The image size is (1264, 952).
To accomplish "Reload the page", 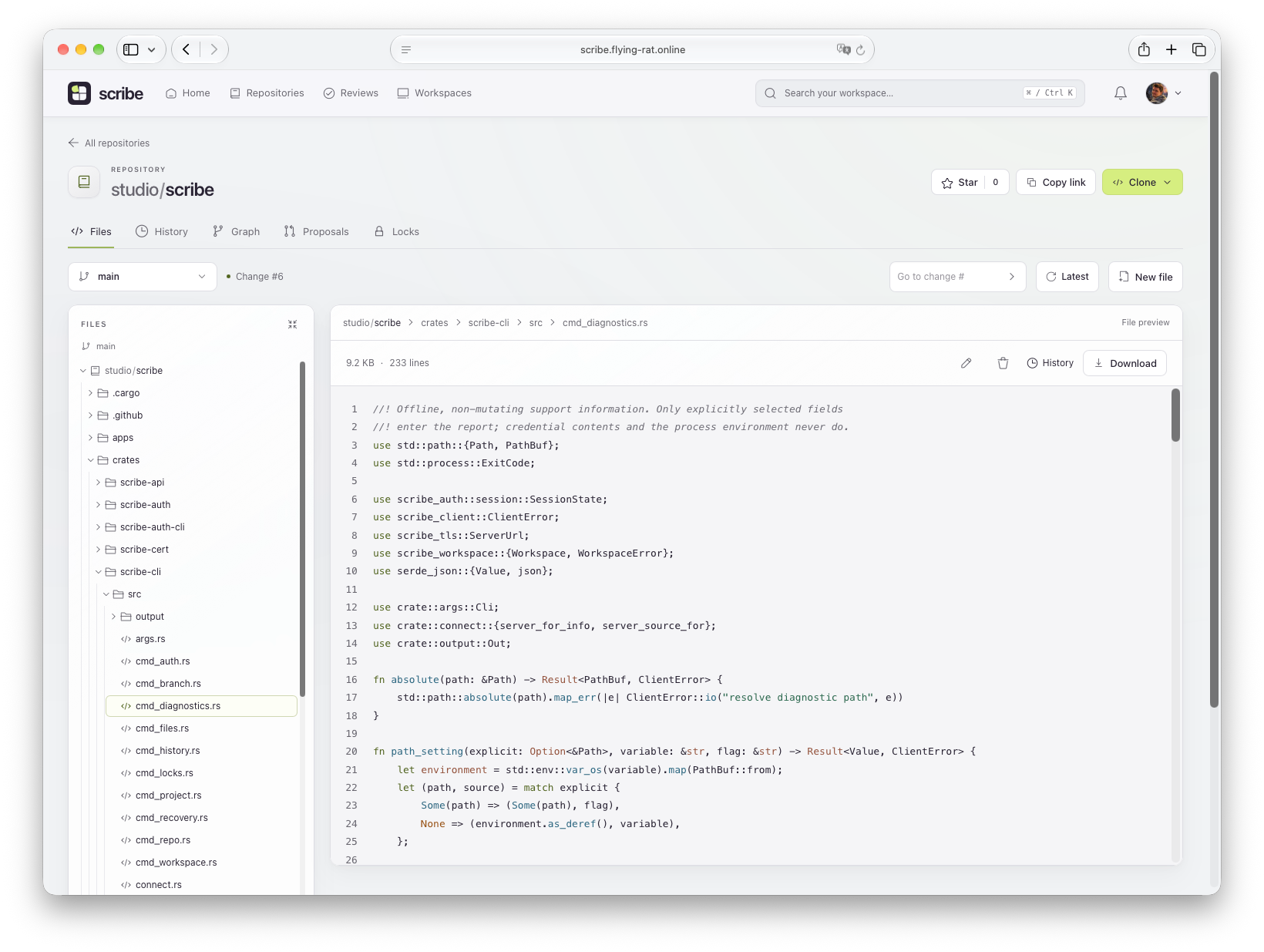I will click(x=860, y=49).
